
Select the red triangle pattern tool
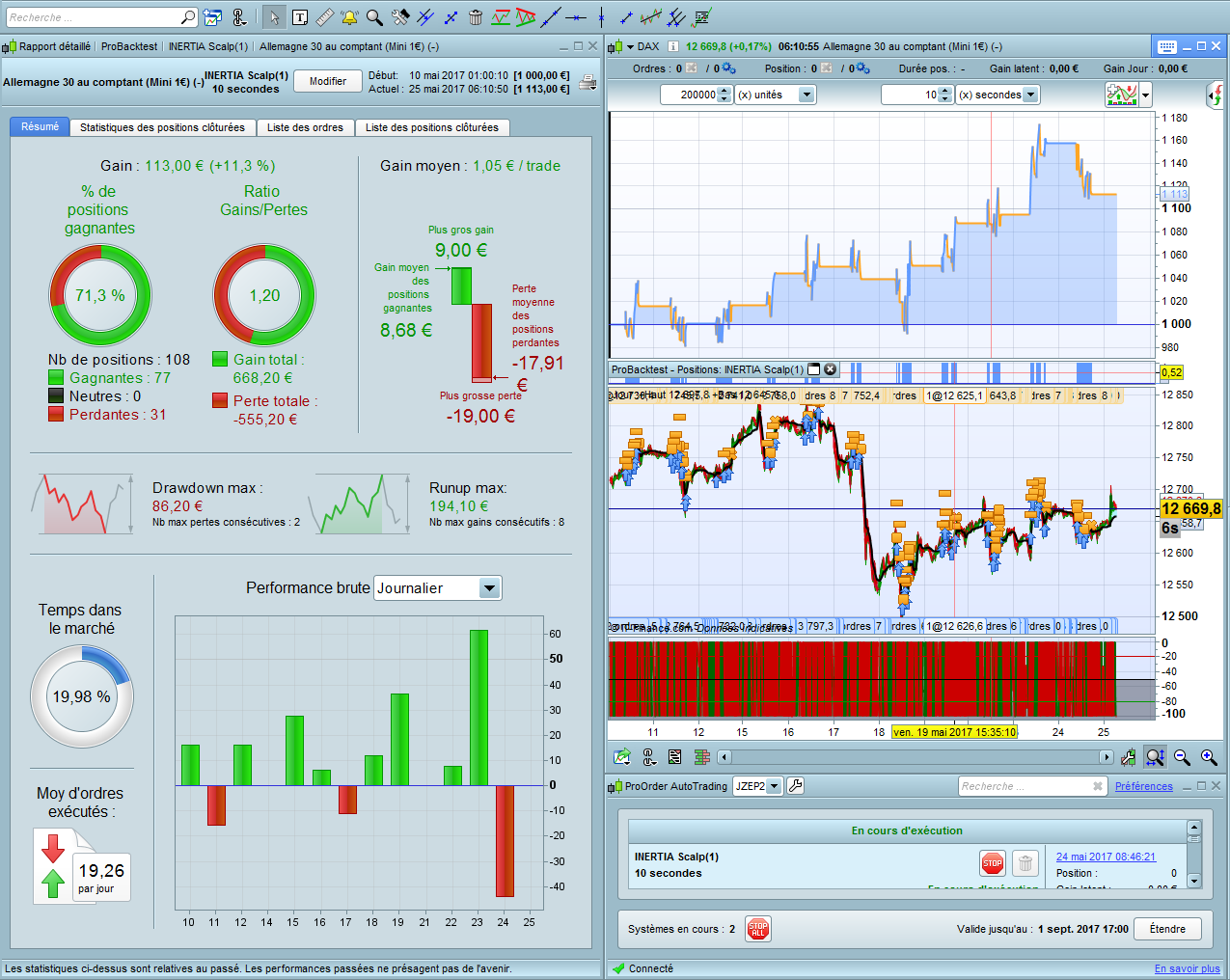pos(526,17)
